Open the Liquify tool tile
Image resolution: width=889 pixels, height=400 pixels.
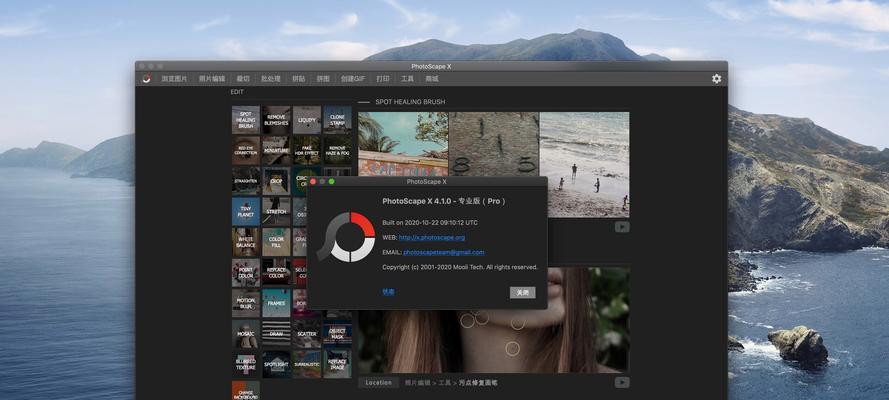coord(307,120)
